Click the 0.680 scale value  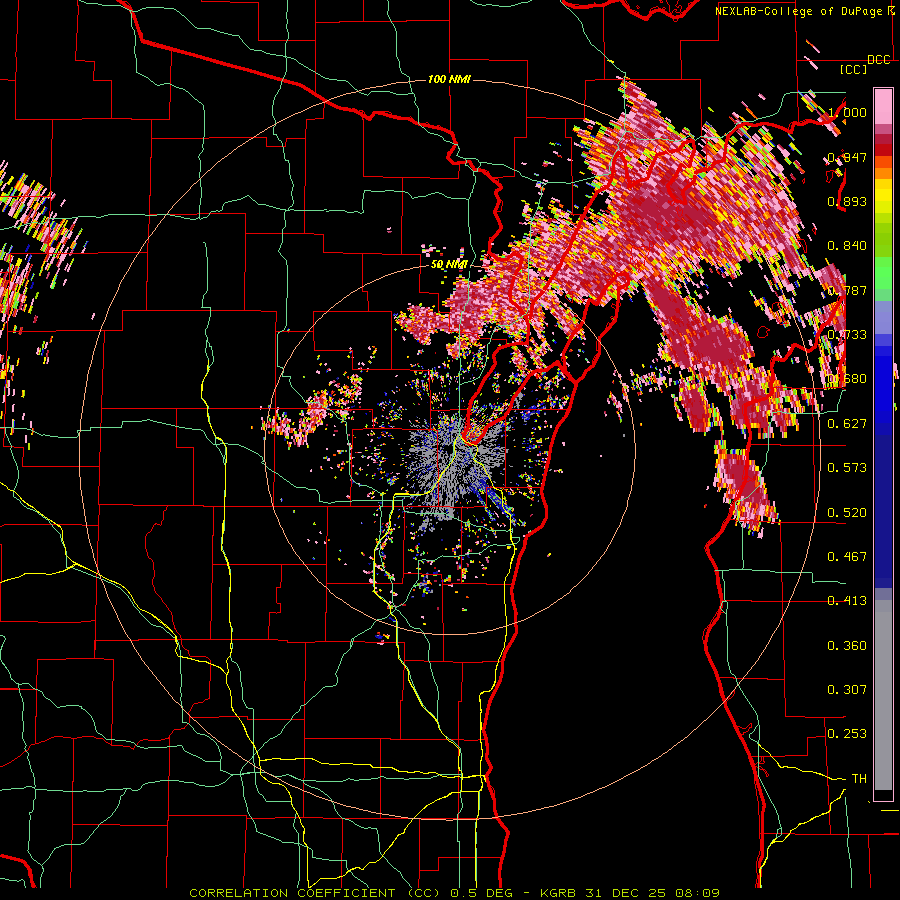847,379
